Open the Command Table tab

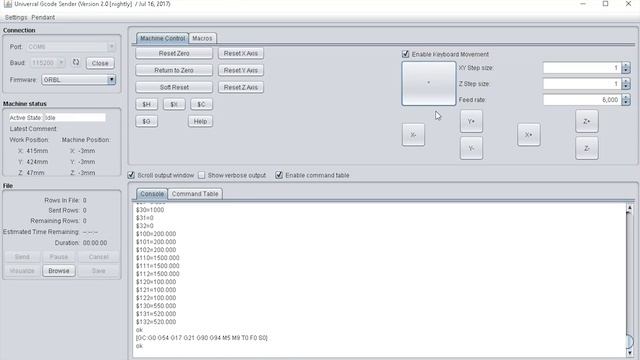(195, 194)
